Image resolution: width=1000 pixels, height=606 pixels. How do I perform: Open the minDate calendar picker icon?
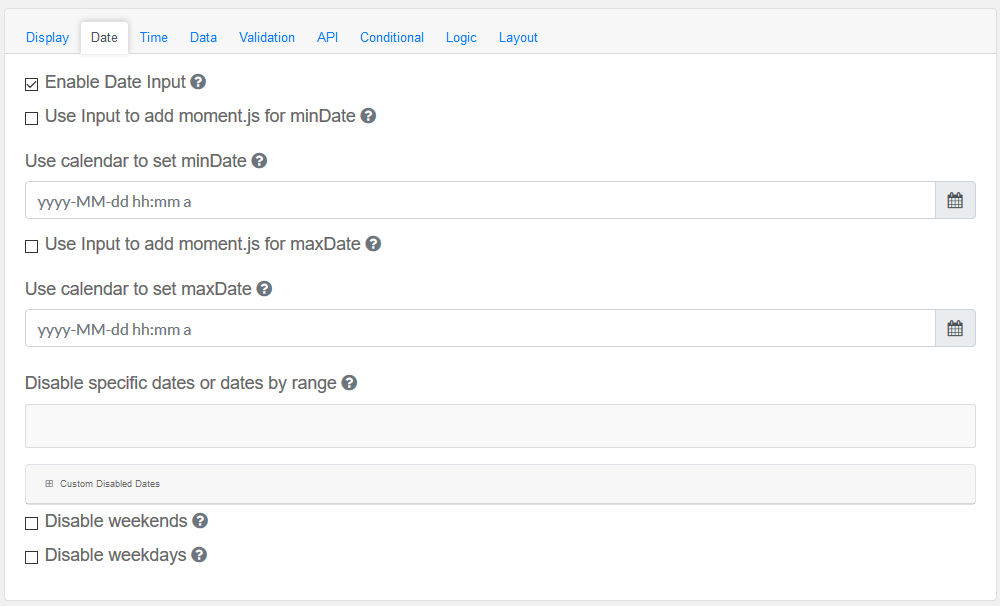(x=955, y=200)
